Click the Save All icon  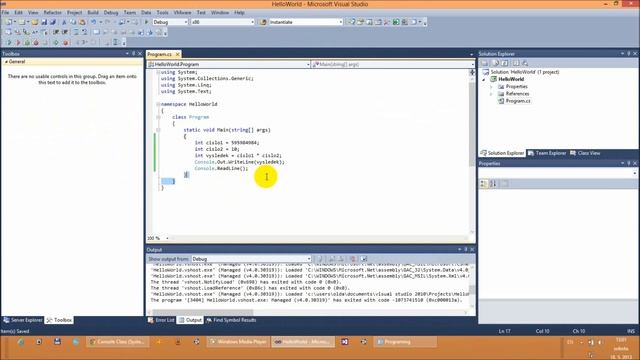pyautogui.click(x=53, y=22)
